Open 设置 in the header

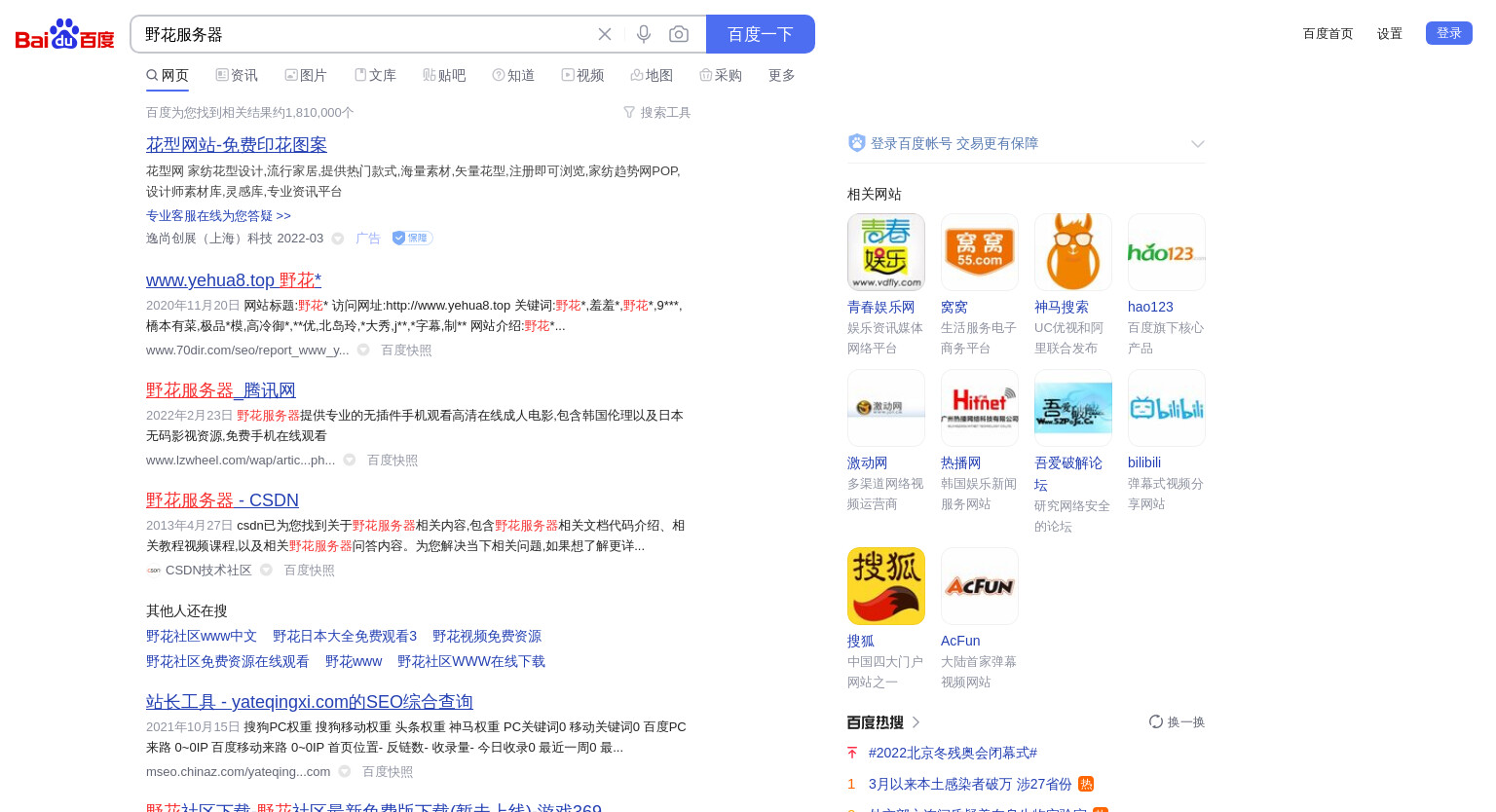1390,33
